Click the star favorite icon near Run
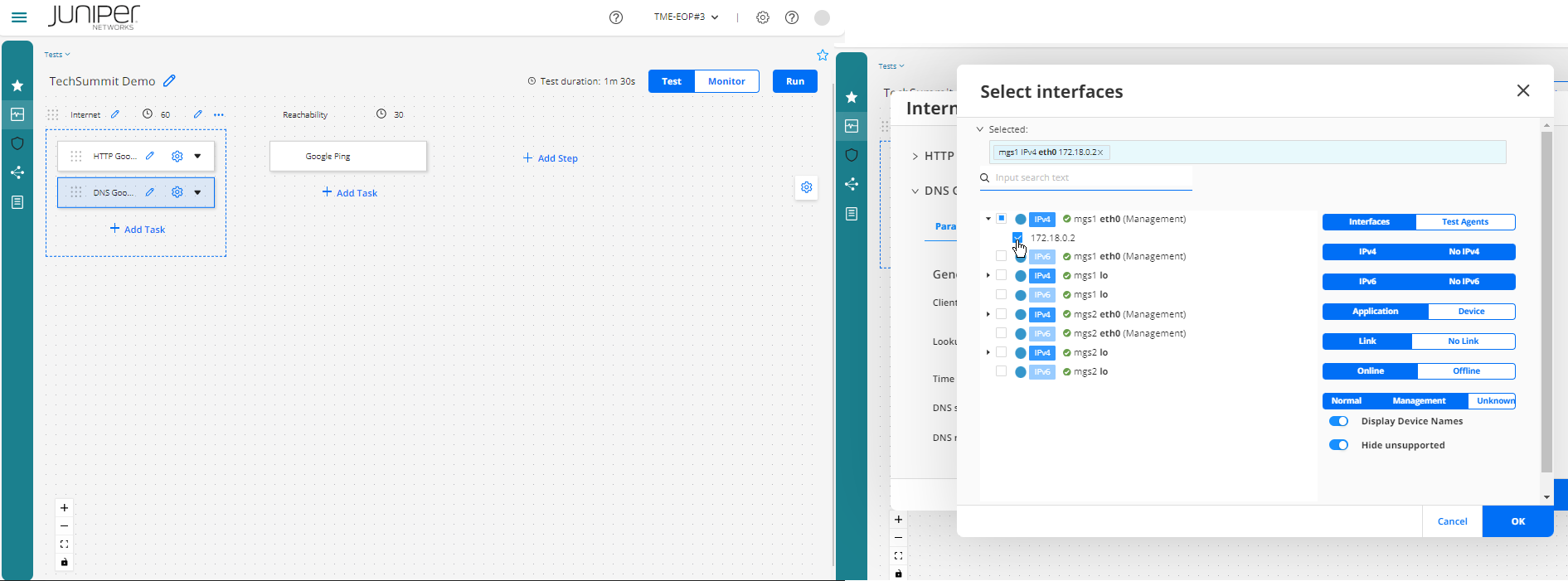 [823, 55]
